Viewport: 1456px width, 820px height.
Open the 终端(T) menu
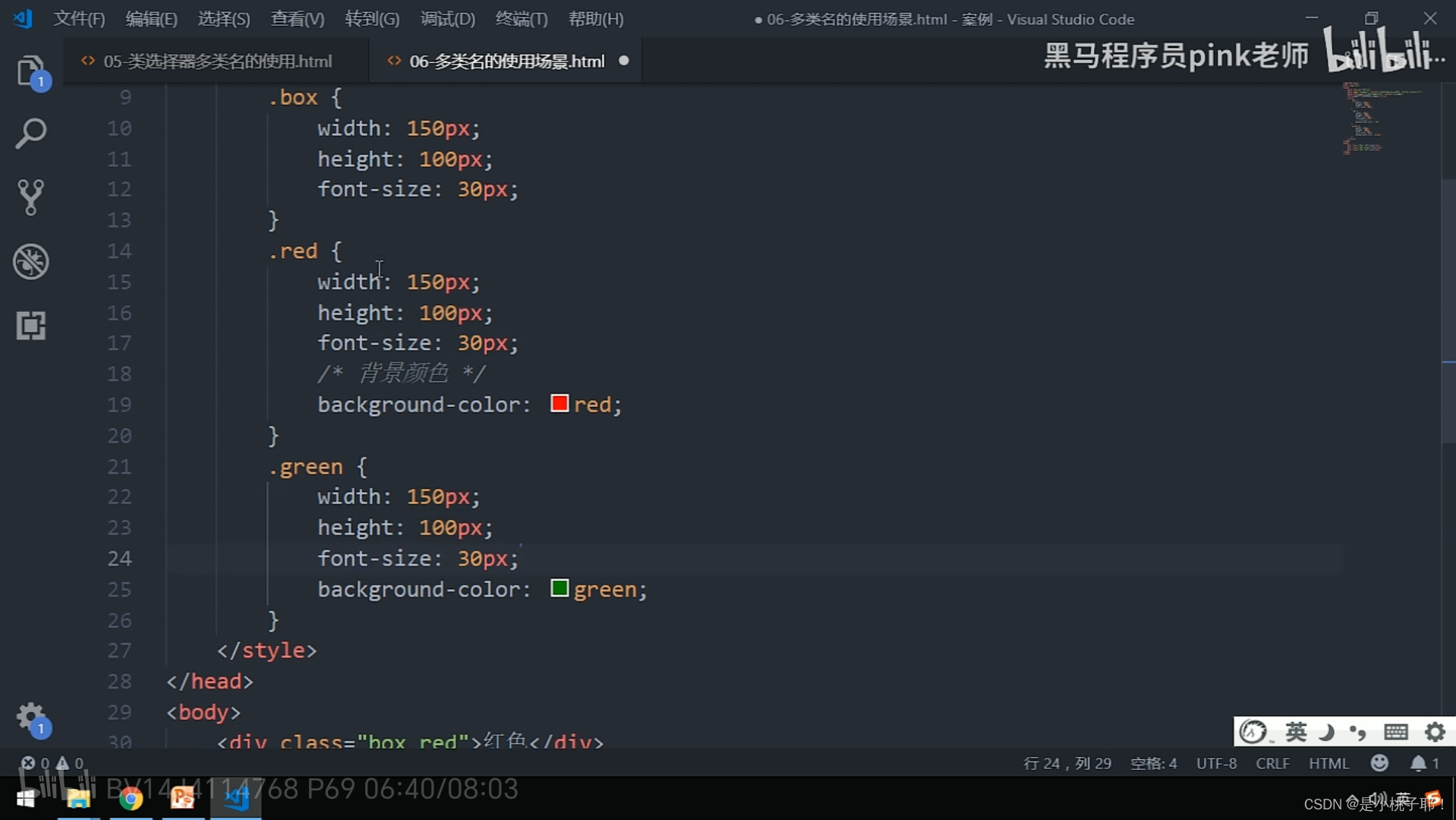click(x=522, y=19)
